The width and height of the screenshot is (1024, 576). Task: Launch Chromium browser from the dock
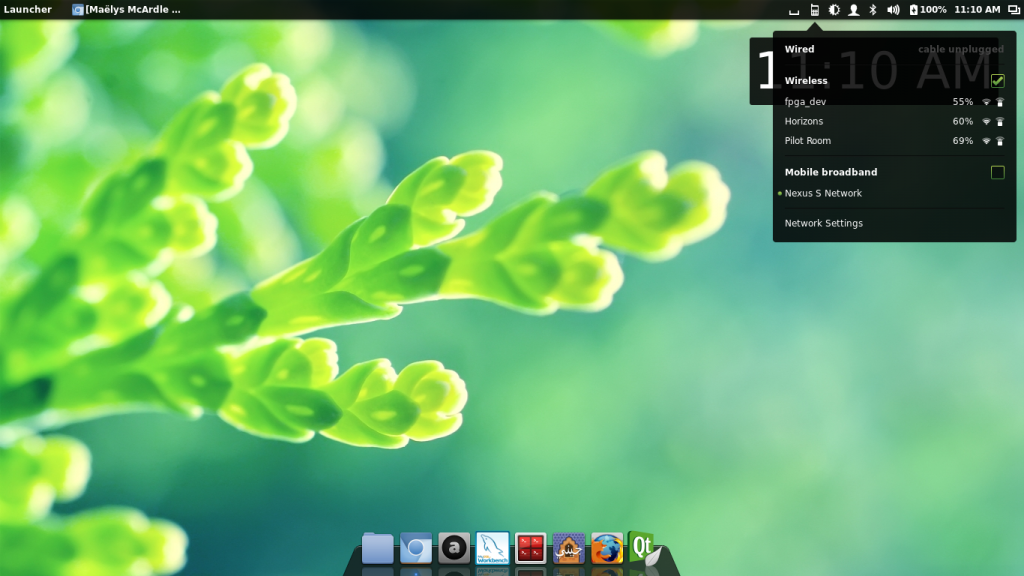[x=416, y=548]
